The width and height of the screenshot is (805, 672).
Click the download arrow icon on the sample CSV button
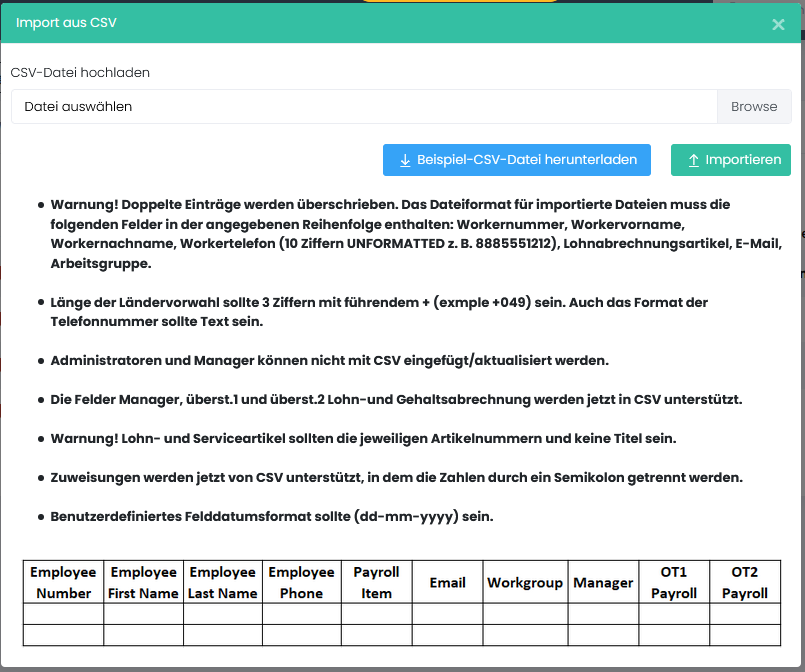coord(405,161)
